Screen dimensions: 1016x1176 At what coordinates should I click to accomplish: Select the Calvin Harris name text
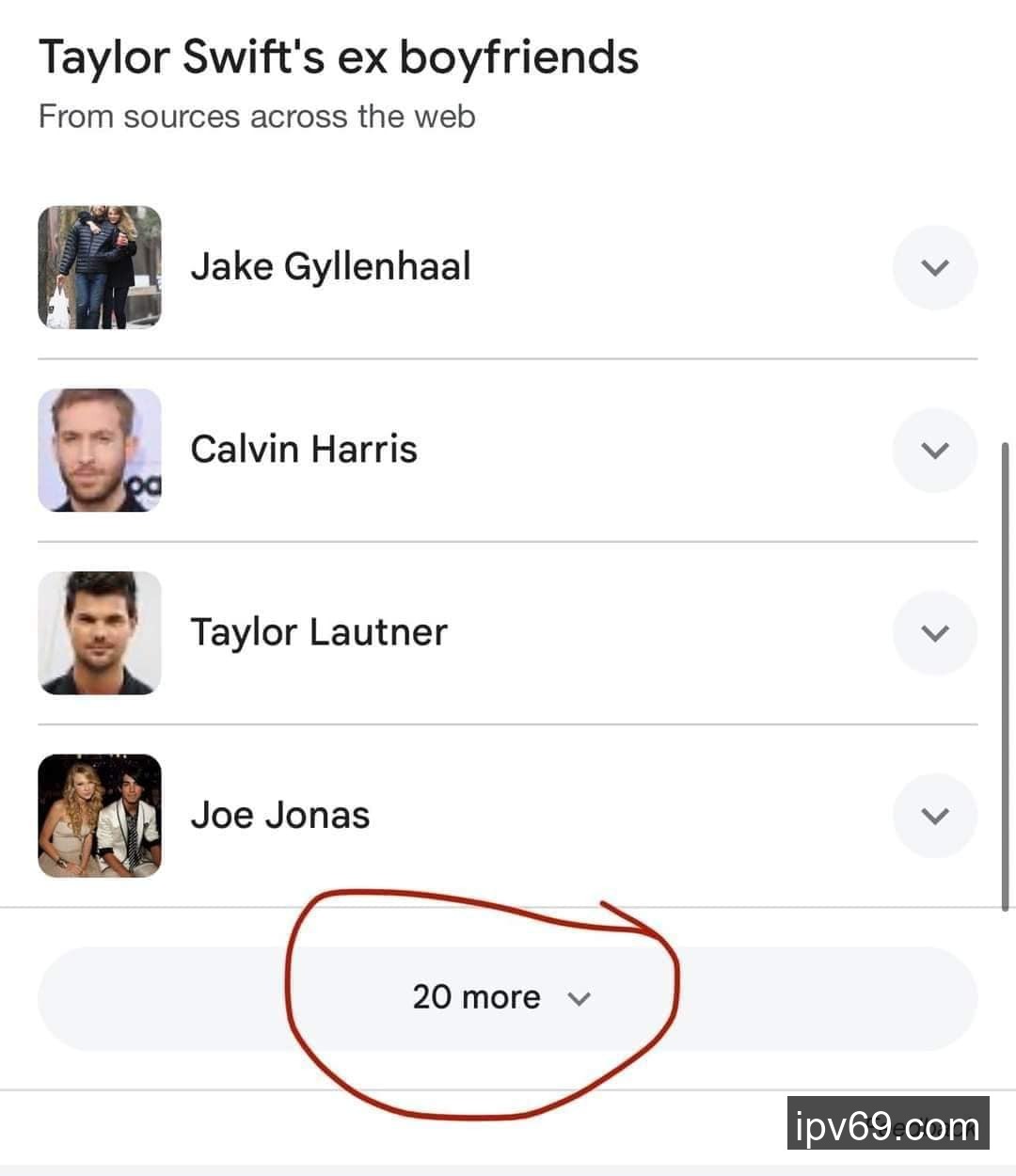click(303, 449)
